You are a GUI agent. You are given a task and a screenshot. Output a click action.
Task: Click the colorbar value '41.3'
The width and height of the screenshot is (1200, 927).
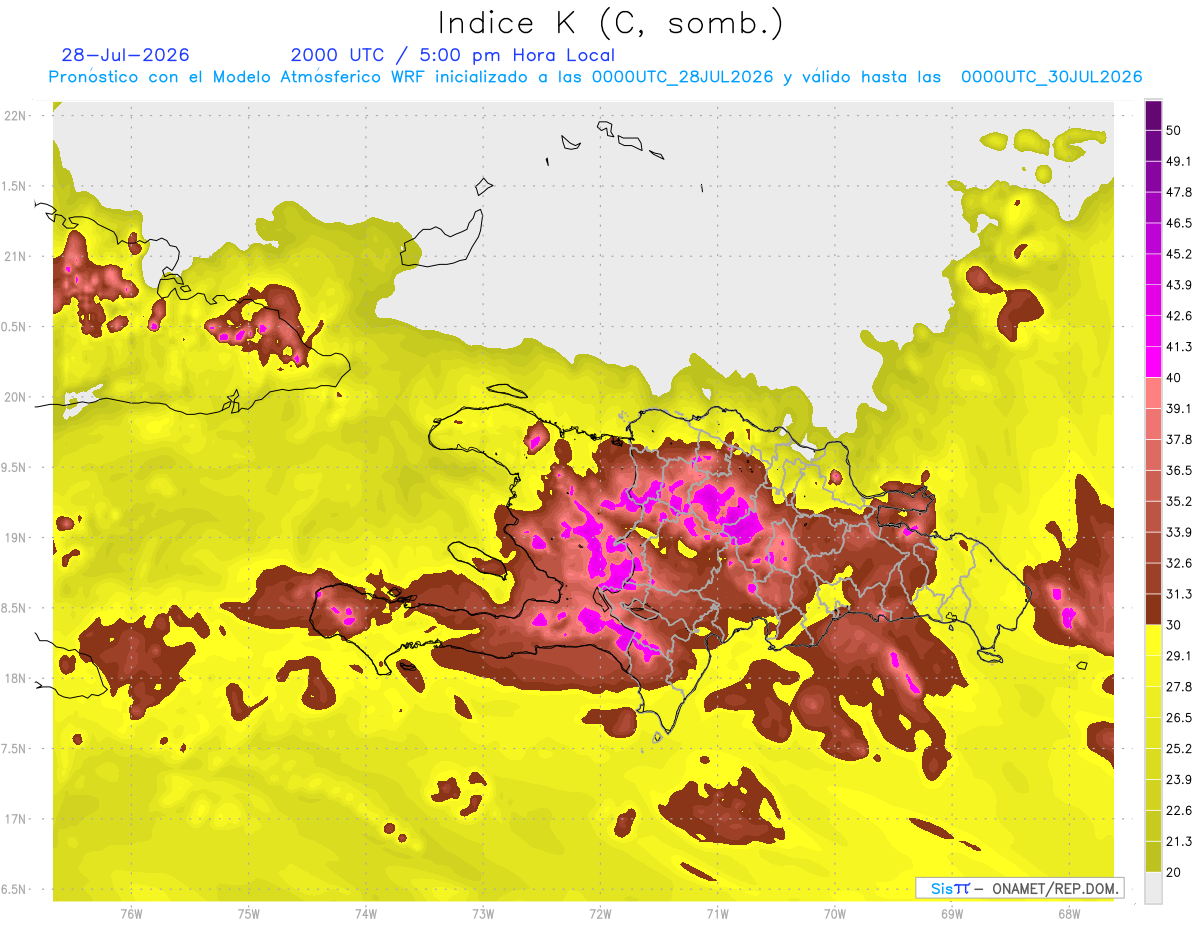1179,348
